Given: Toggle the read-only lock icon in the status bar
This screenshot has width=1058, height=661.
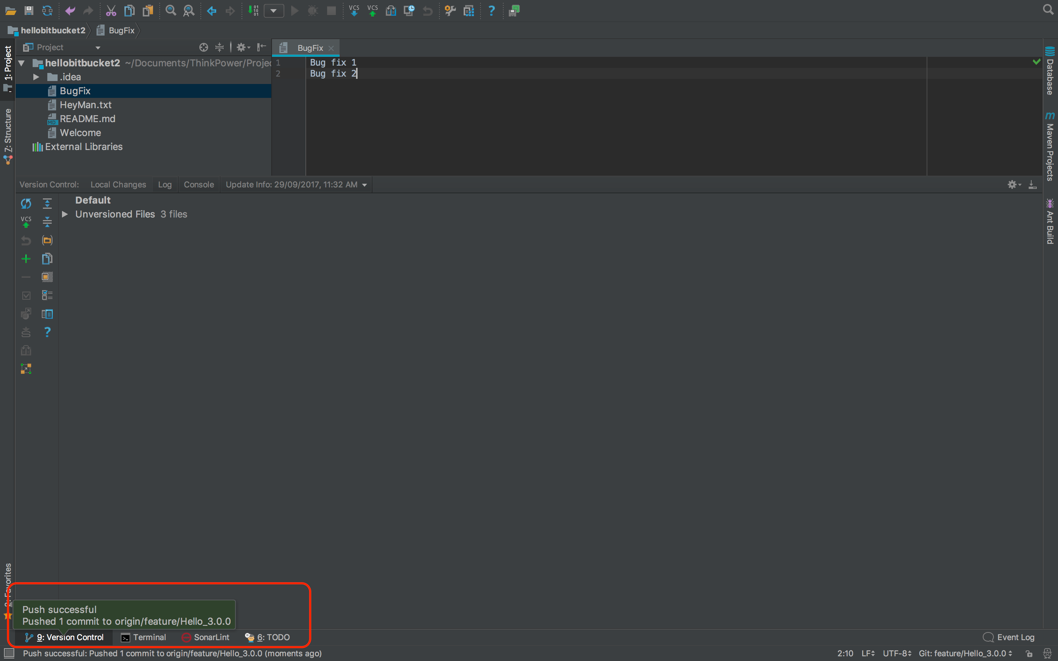Looking at the screenshot, I should pos(1029,654).
